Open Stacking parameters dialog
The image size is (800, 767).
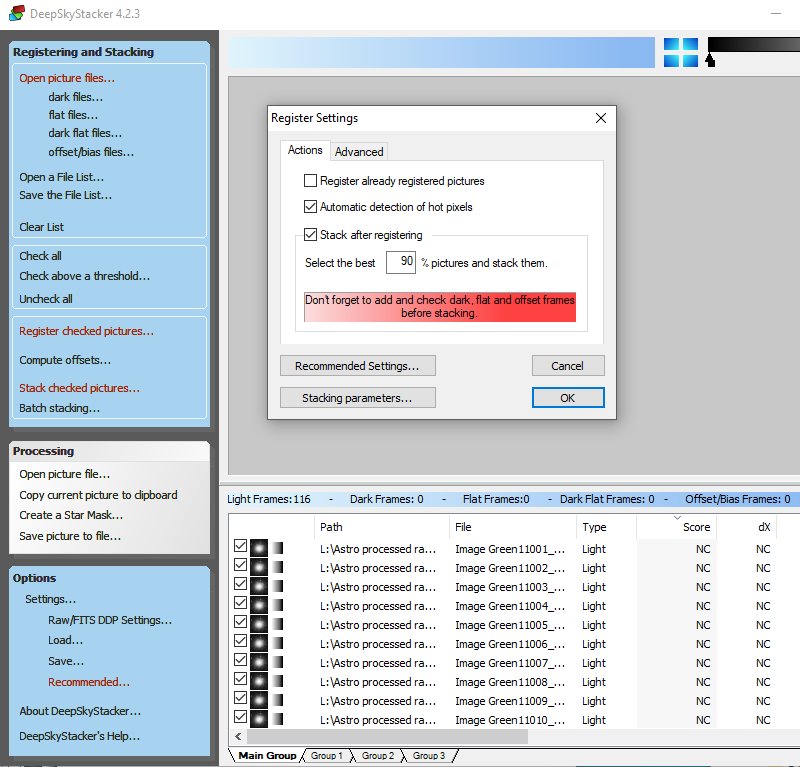click(x=358, y=398)
